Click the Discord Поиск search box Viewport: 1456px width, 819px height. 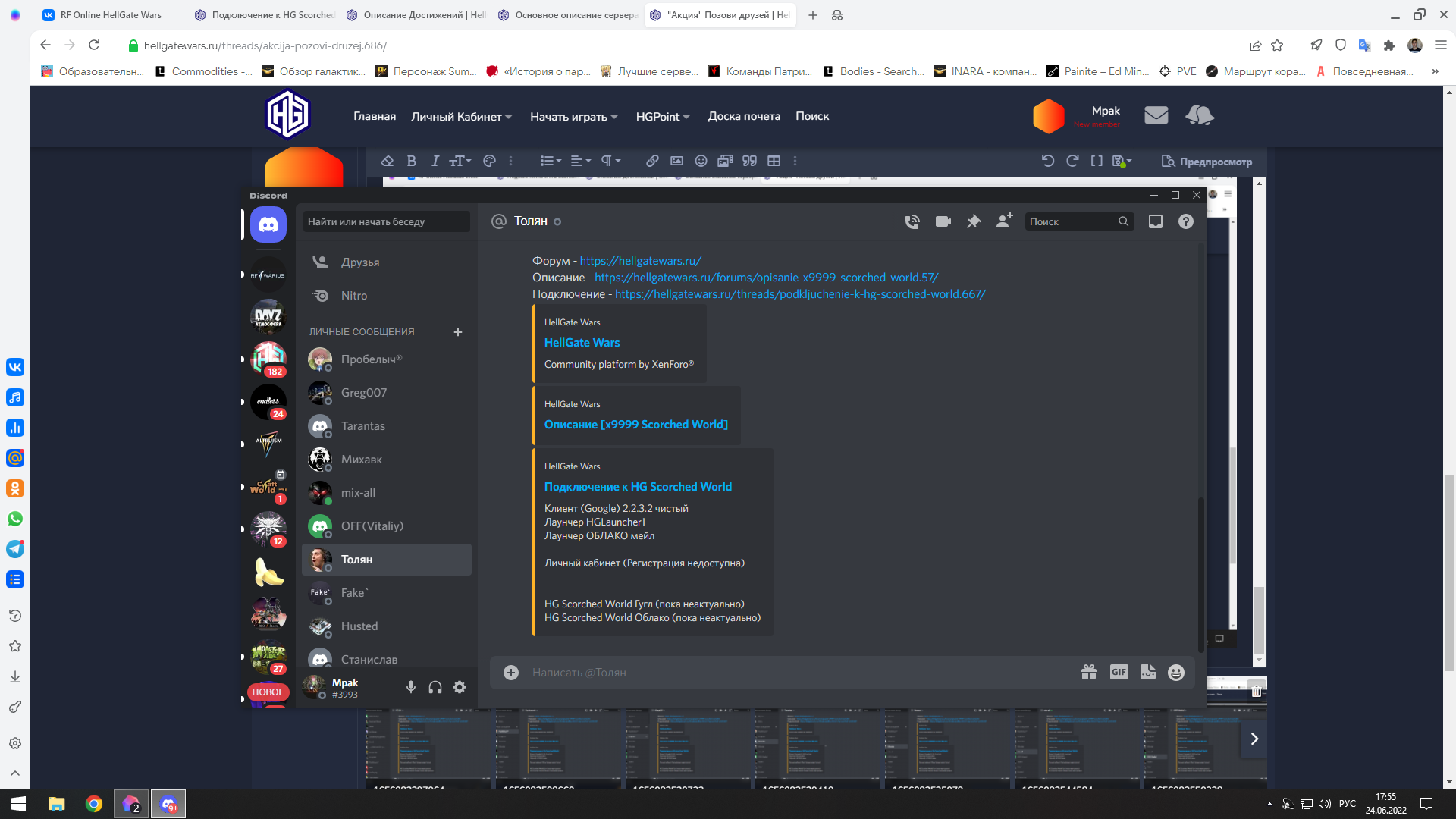click(x=1080, y=221)
